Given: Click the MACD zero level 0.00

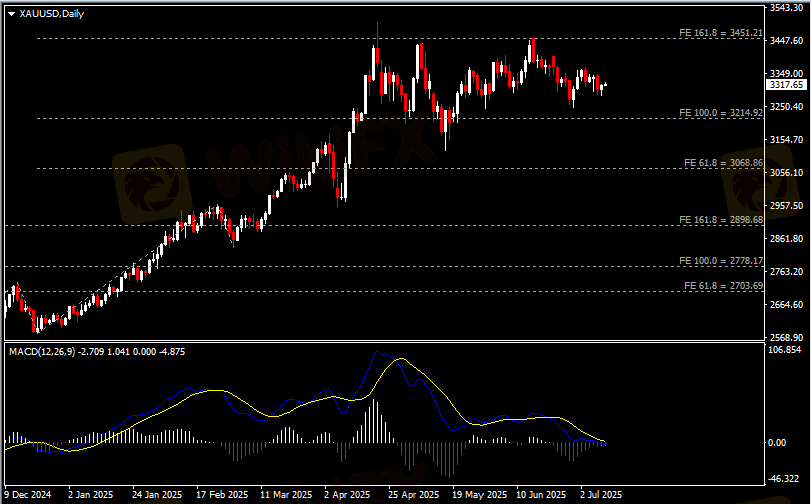Looking at the screenshot, I should point(777,443).
